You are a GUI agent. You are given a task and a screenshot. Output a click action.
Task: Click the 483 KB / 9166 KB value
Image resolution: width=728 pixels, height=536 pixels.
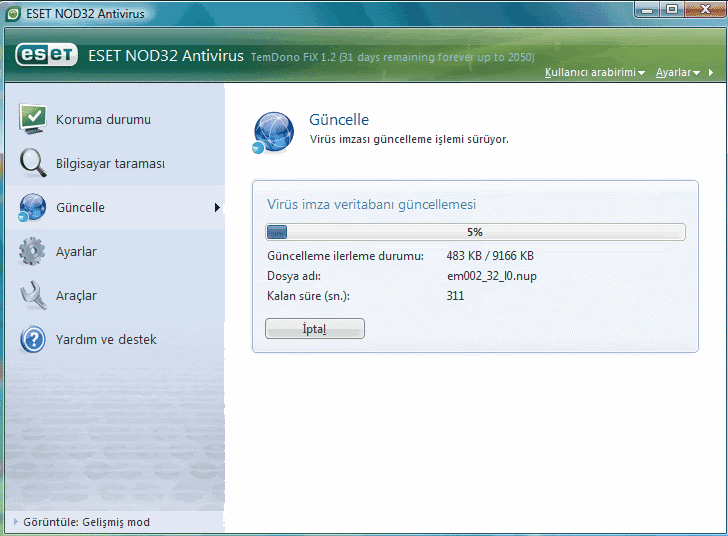point(490,256)
